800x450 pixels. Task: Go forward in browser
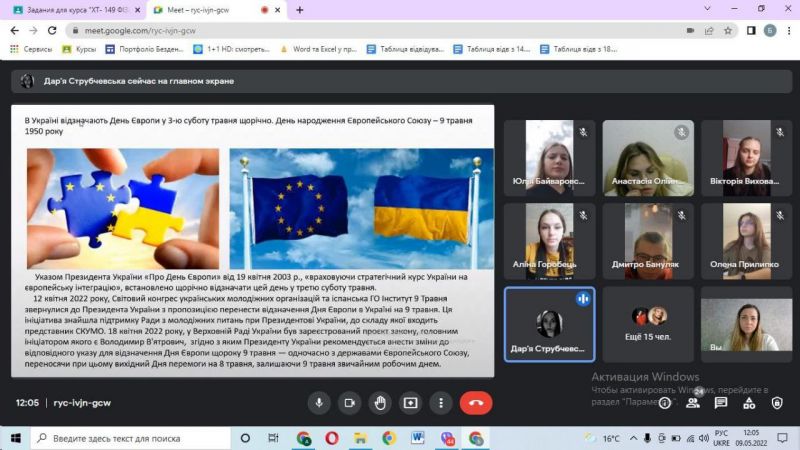click(33, 31)
